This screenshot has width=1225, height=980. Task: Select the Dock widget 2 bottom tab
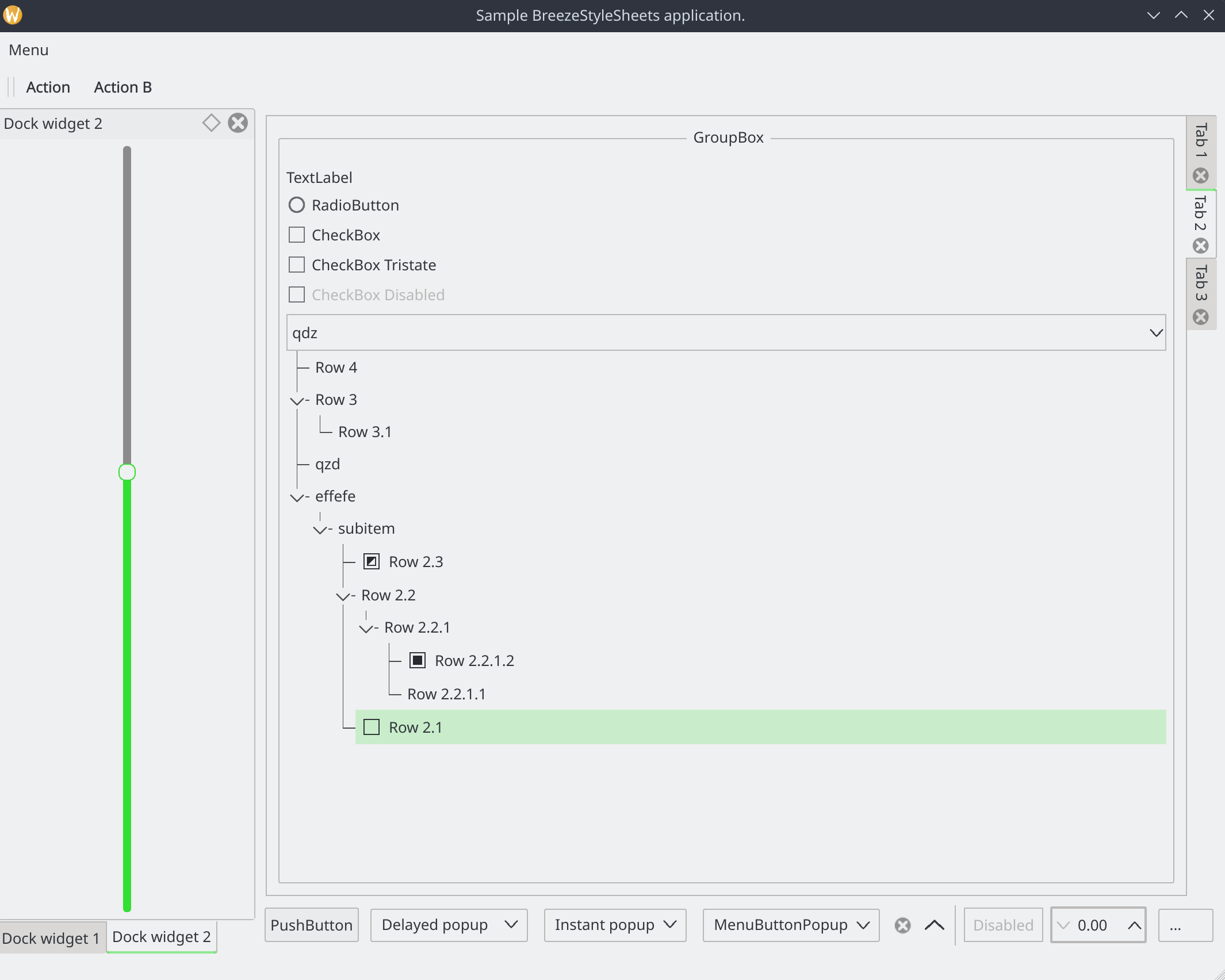pyautogui.click(x=162, y=937)
